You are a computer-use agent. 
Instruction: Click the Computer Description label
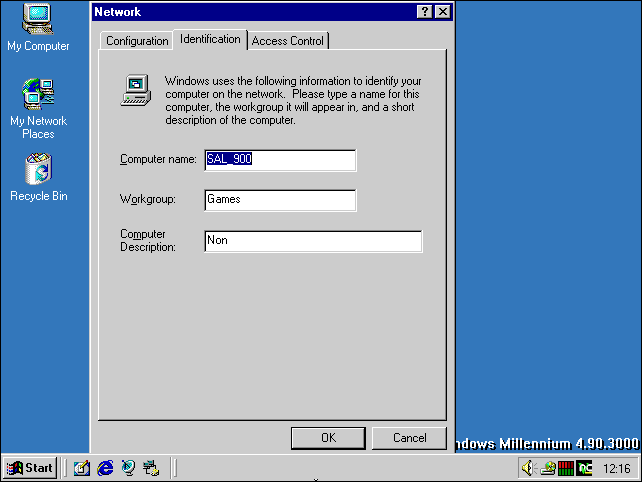[x=147, y=240]
